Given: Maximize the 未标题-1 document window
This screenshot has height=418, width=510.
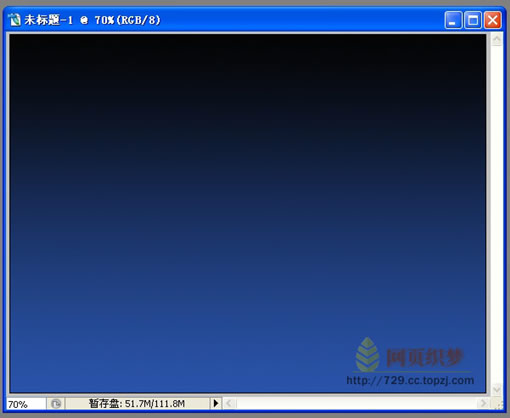Looking at the screenshot, I should (x=473, y=20).
